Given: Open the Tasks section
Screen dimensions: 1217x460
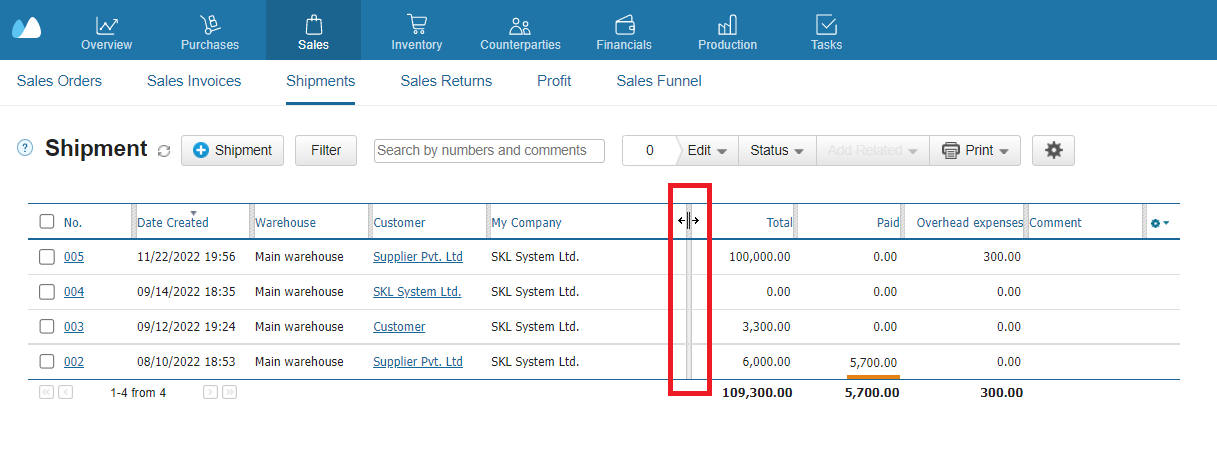Looking at the screenshot, I should [x=827, y=31].
